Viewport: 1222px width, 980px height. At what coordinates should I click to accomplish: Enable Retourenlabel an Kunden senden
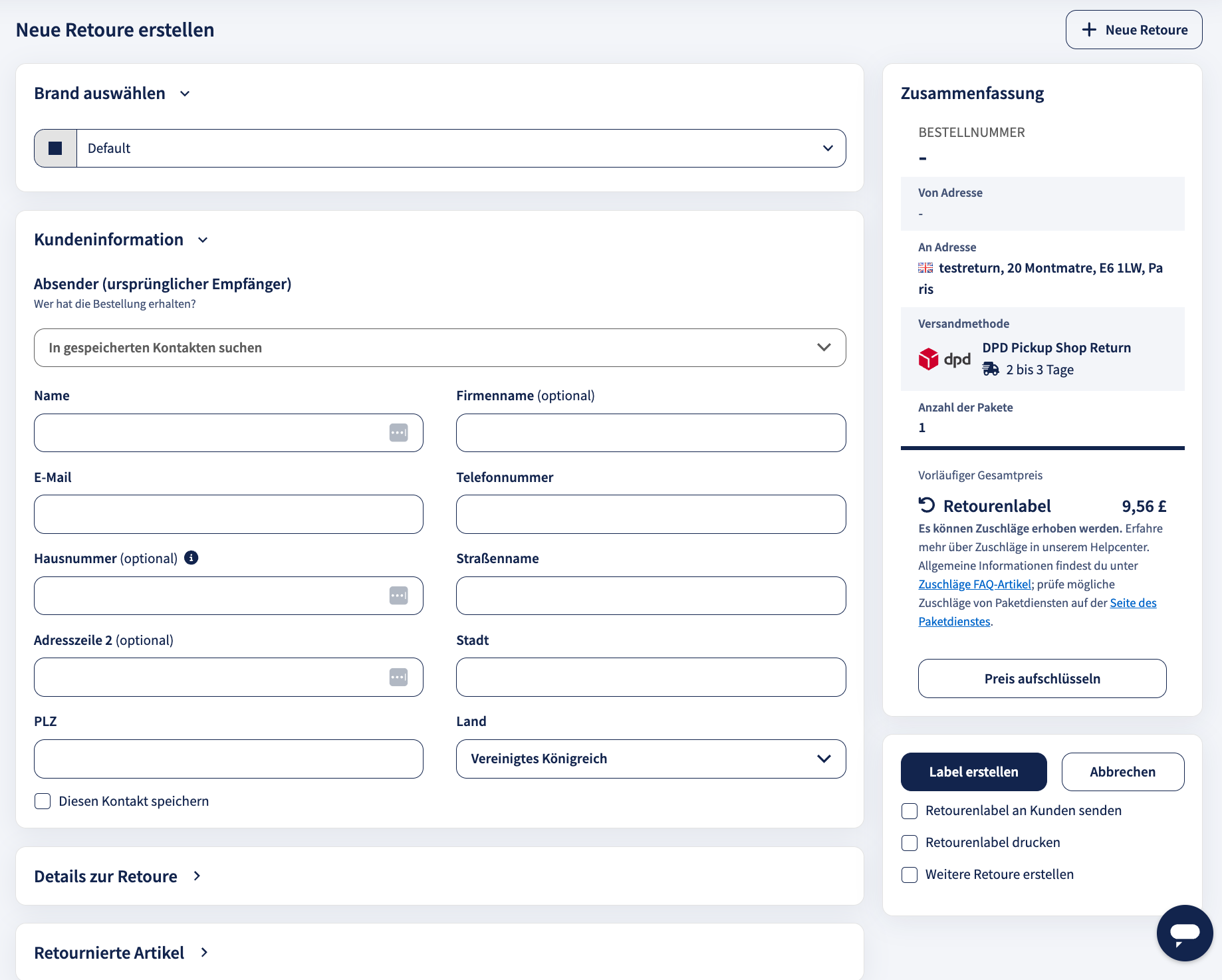tap(910, 811)
